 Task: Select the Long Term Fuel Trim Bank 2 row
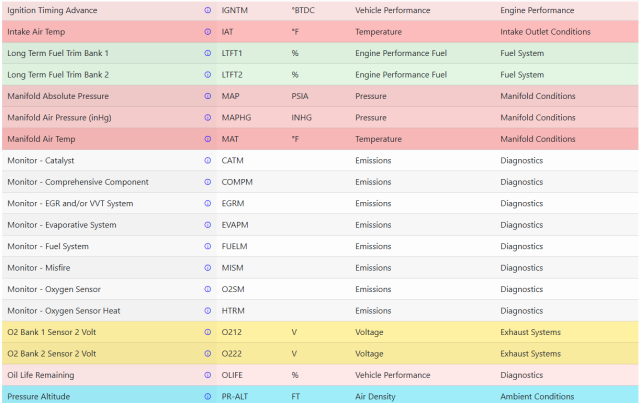pos(320,75)
